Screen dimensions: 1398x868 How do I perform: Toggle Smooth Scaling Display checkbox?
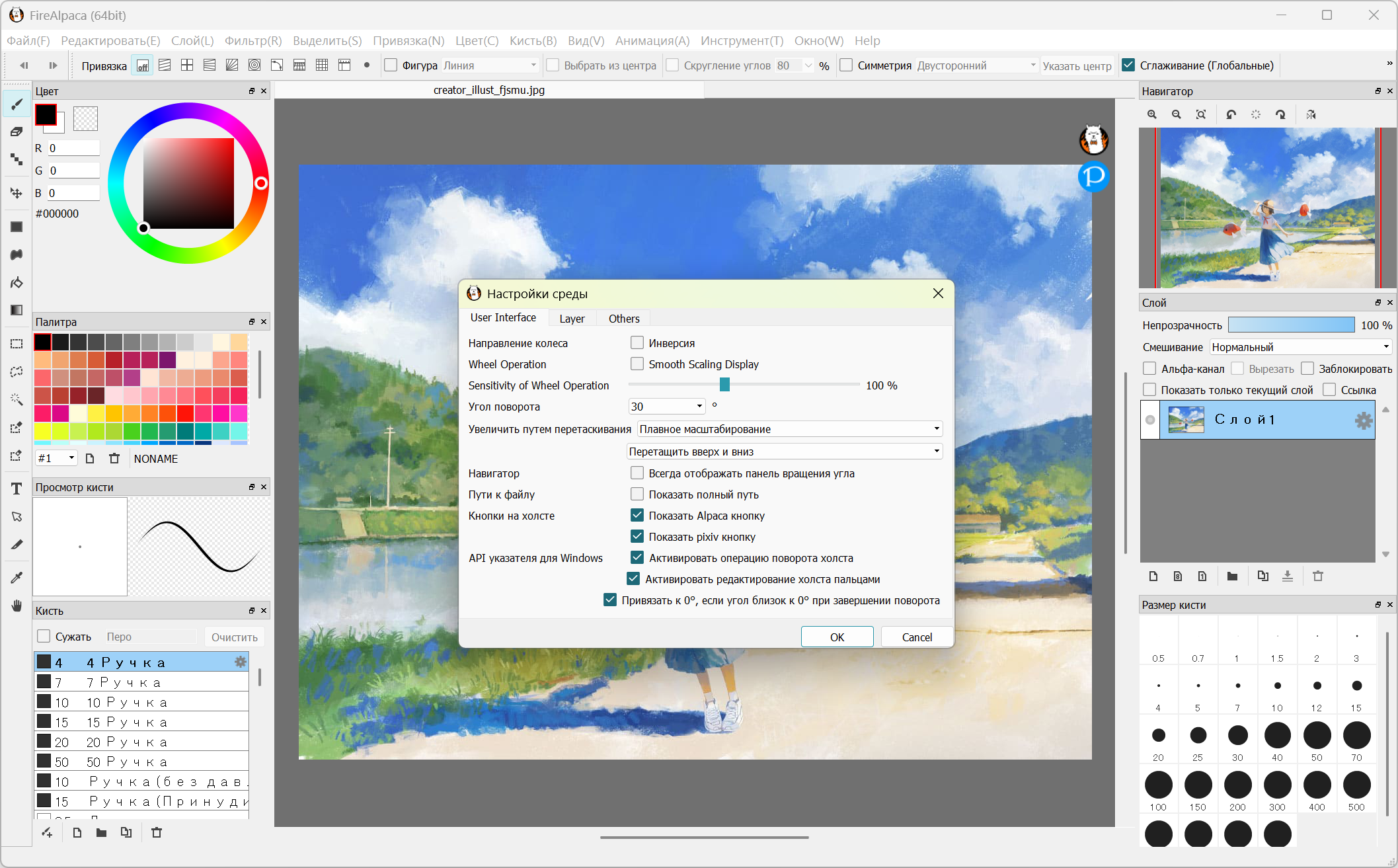(x=637, y=364)
